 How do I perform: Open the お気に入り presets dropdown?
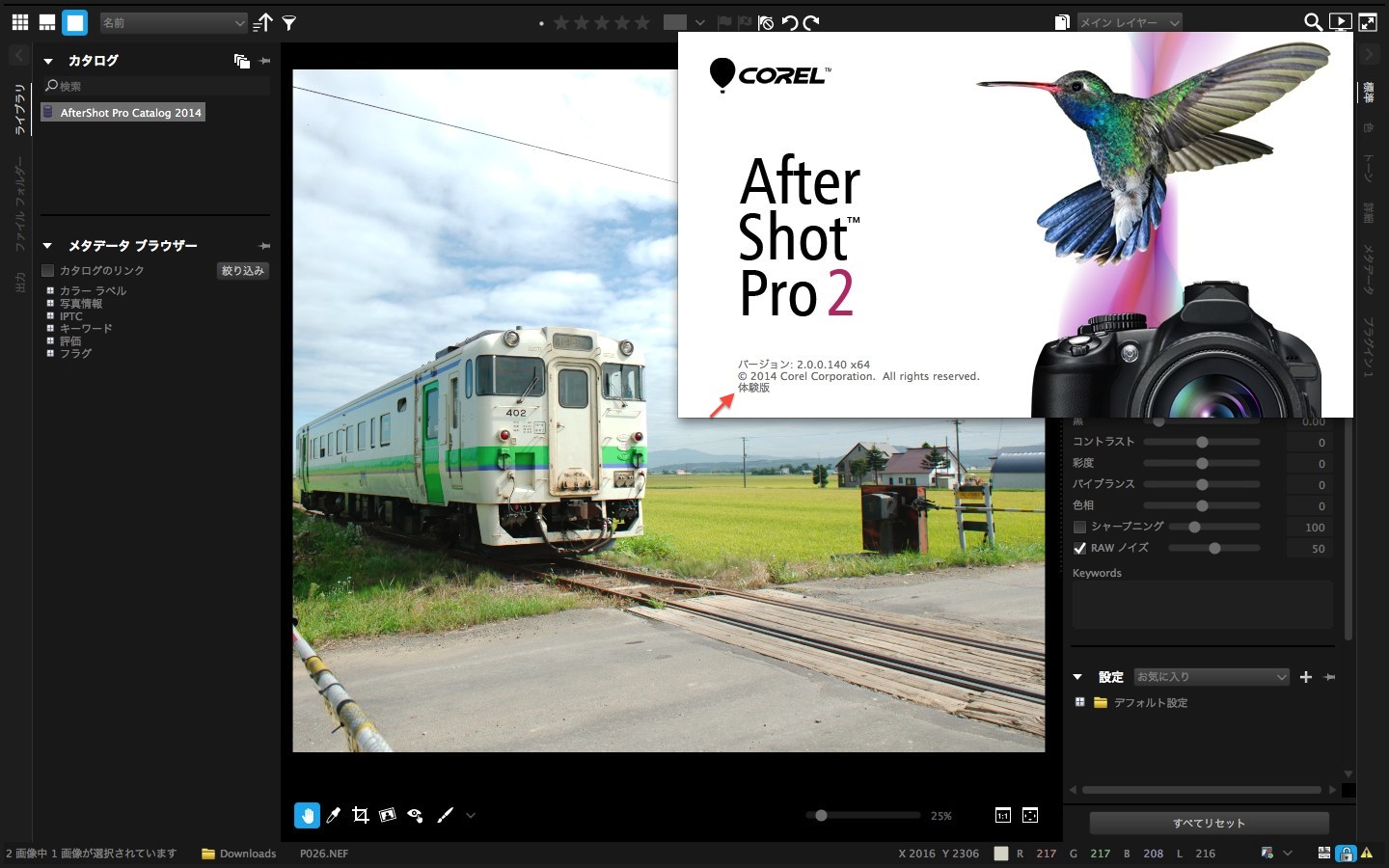pos(1212,677)
